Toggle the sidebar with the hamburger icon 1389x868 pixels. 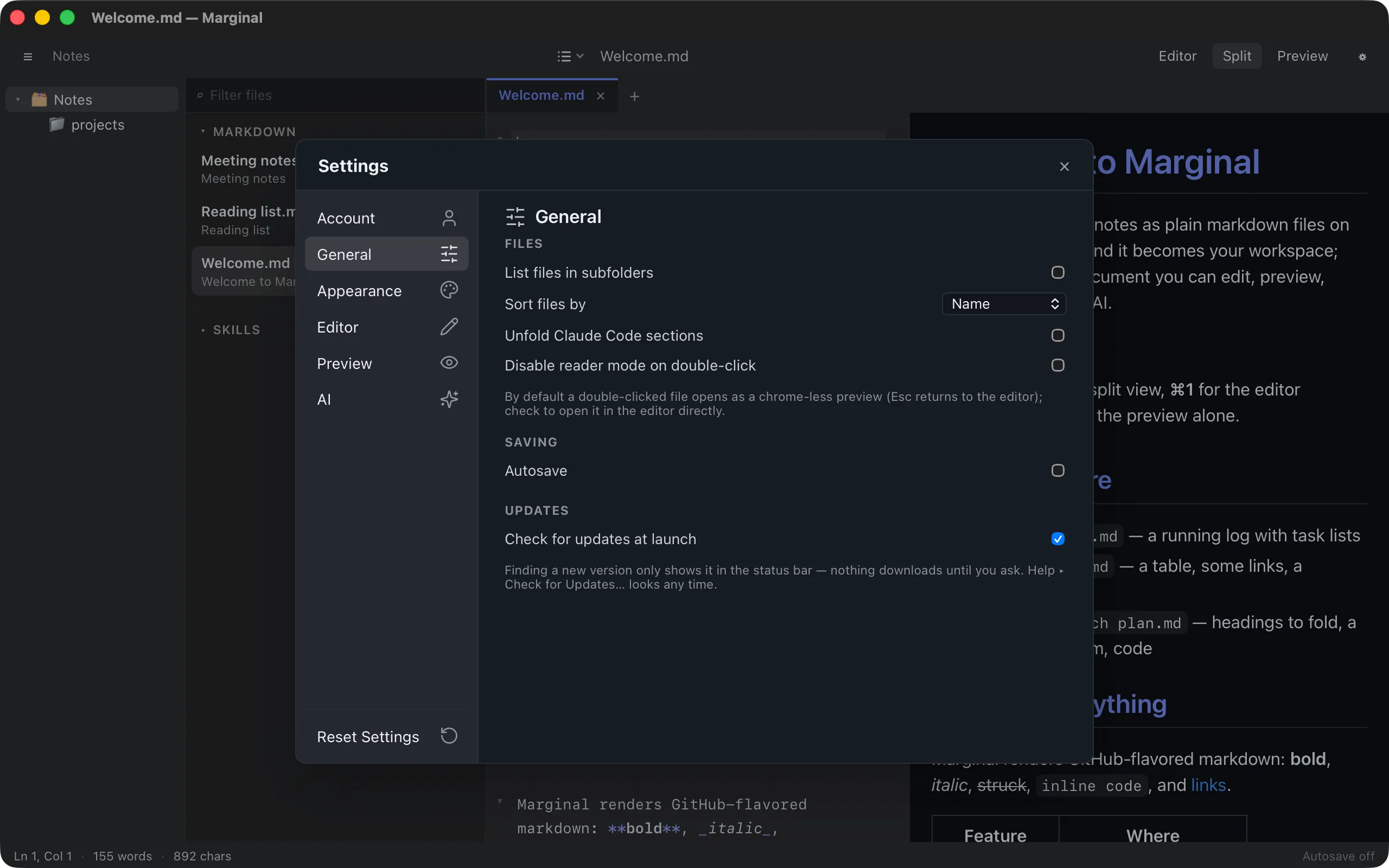click(28, 56)
